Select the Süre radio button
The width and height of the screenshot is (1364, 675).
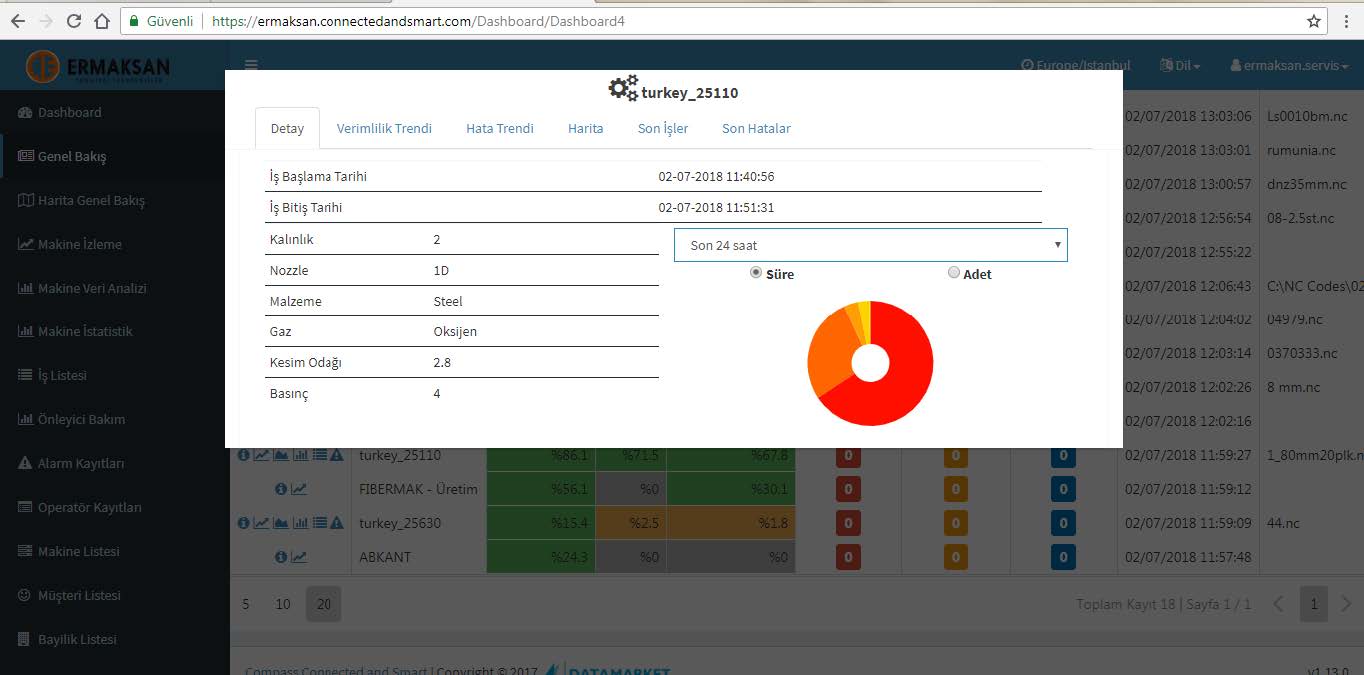[x=756, y=273]
